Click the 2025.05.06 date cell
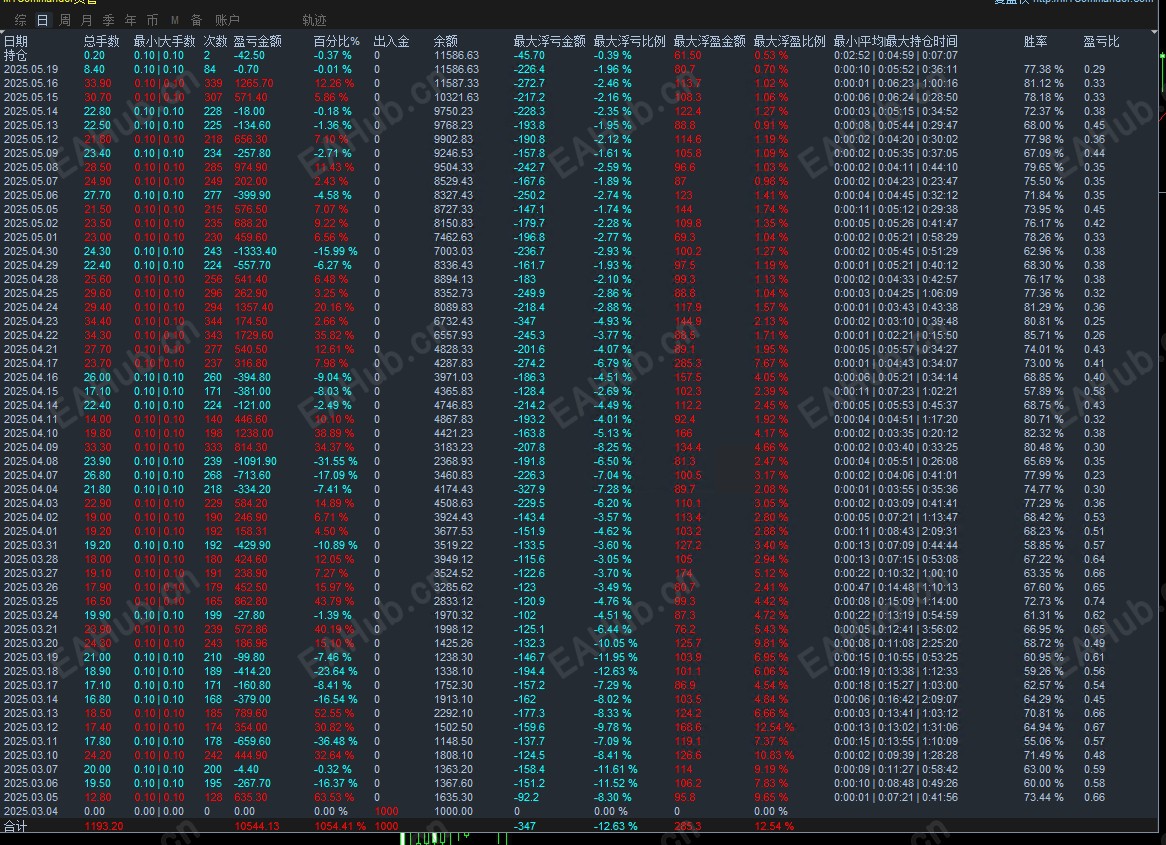Image resolution: width=1166 pixels, height=845 pixels. tap(30, 195)
